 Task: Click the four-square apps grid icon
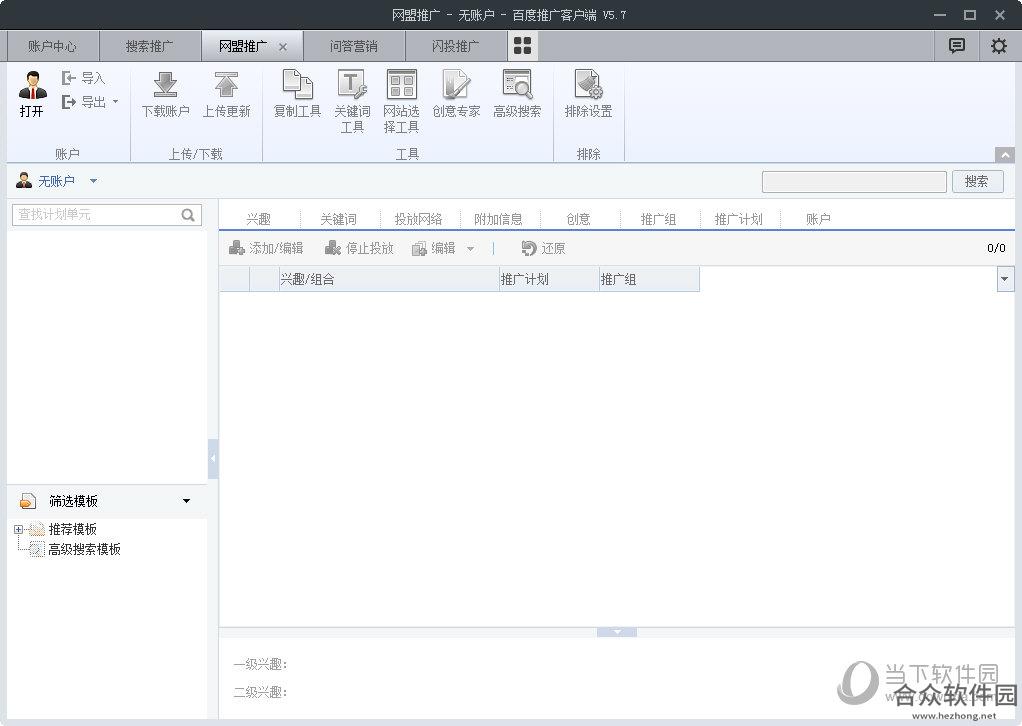523,46
